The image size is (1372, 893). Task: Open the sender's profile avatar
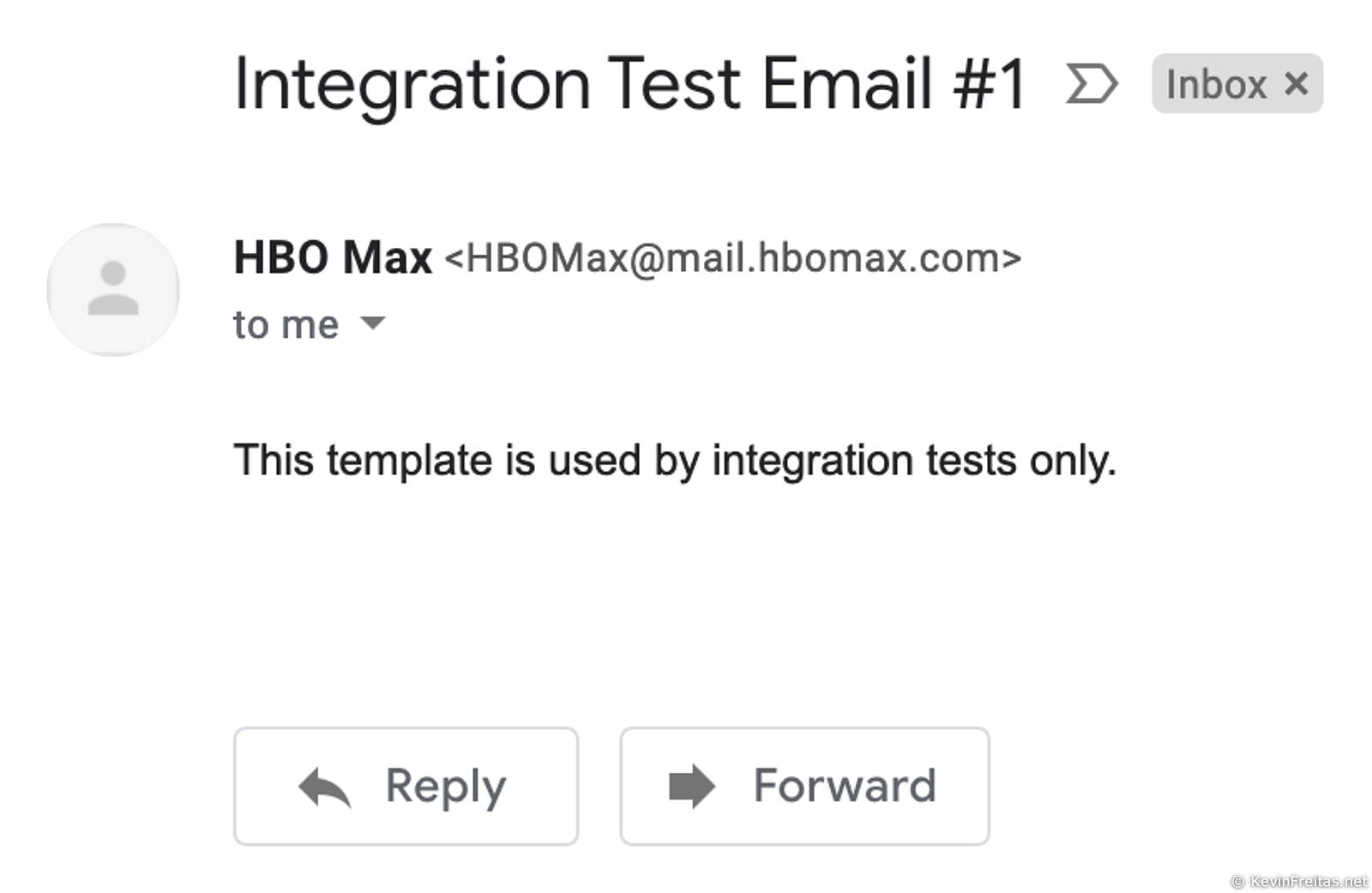[113, 290]
